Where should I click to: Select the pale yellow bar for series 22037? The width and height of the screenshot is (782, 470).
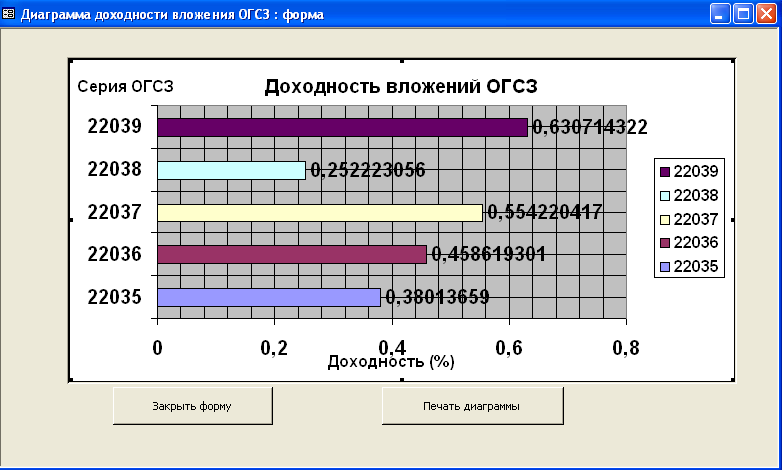tap(320, 212)
